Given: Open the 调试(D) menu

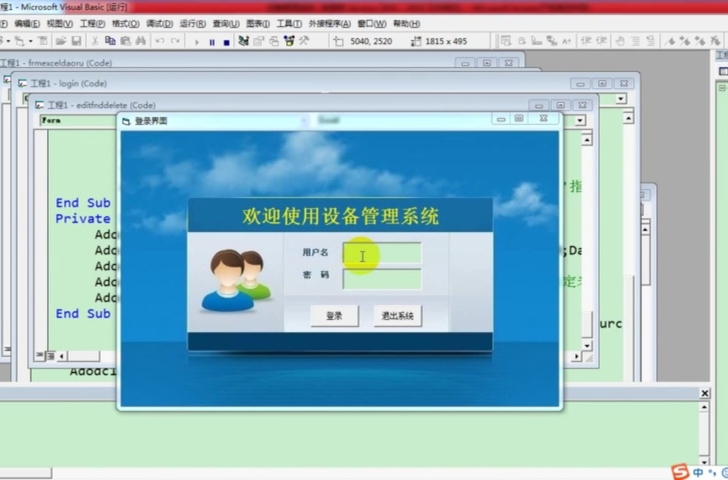Looking at the screenshot, I should 159,23.
